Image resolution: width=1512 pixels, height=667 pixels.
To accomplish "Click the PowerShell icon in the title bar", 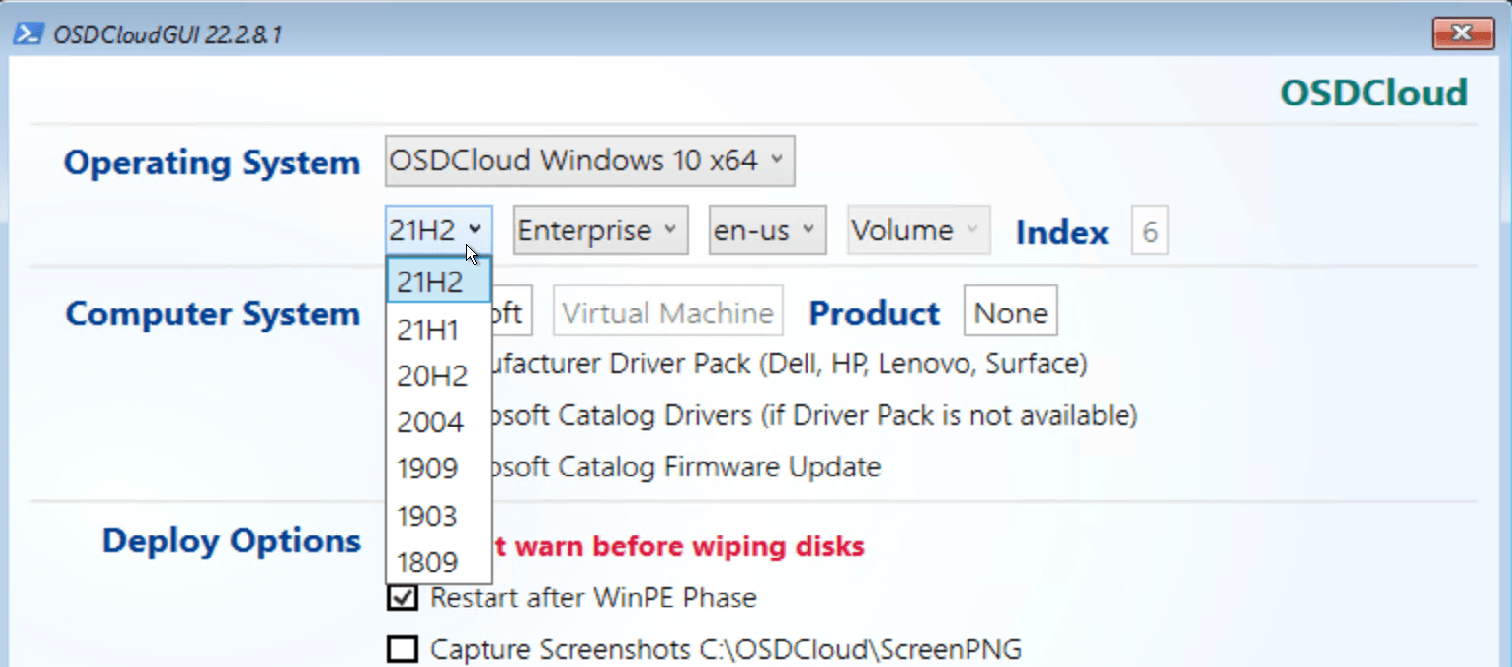I will [x=24, y=32].
